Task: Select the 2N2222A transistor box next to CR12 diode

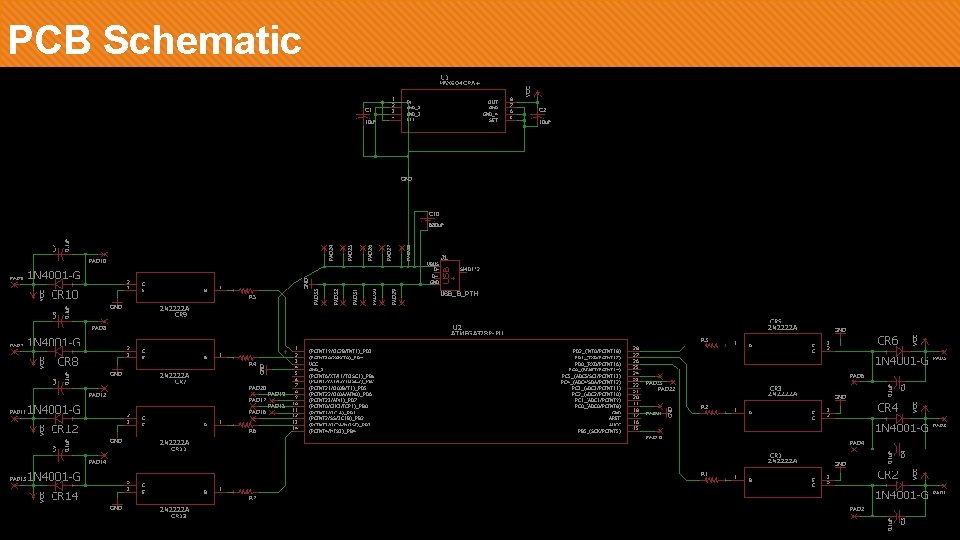Action: pos(175,422)
